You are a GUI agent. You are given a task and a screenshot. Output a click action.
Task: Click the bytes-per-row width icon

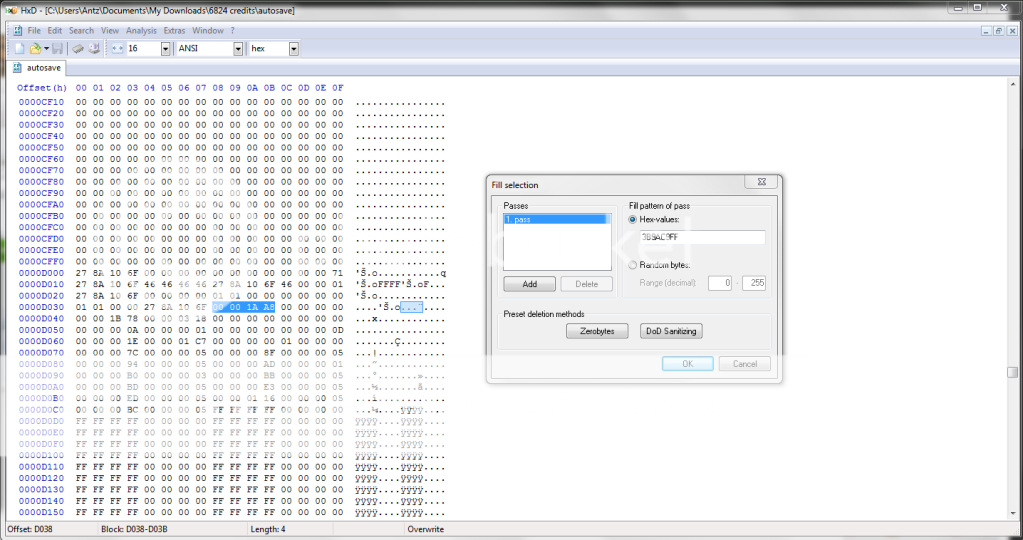[x=116, y=48]
